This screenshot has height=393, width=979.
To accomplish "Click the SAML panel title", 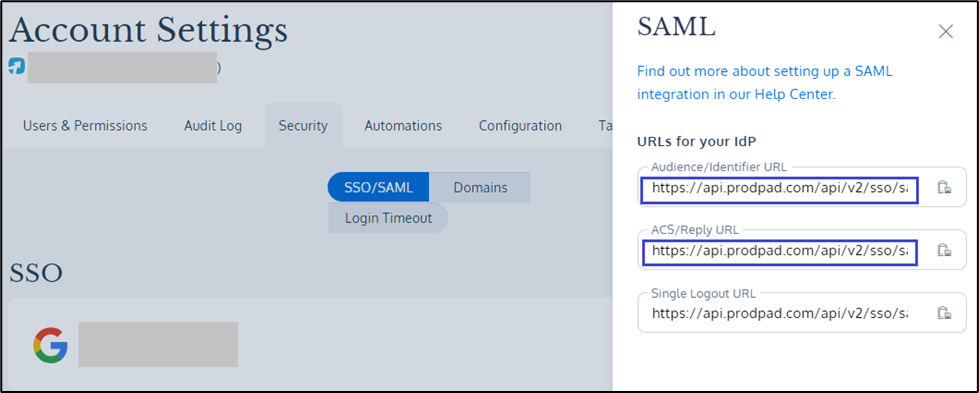I will click(676, 27).
